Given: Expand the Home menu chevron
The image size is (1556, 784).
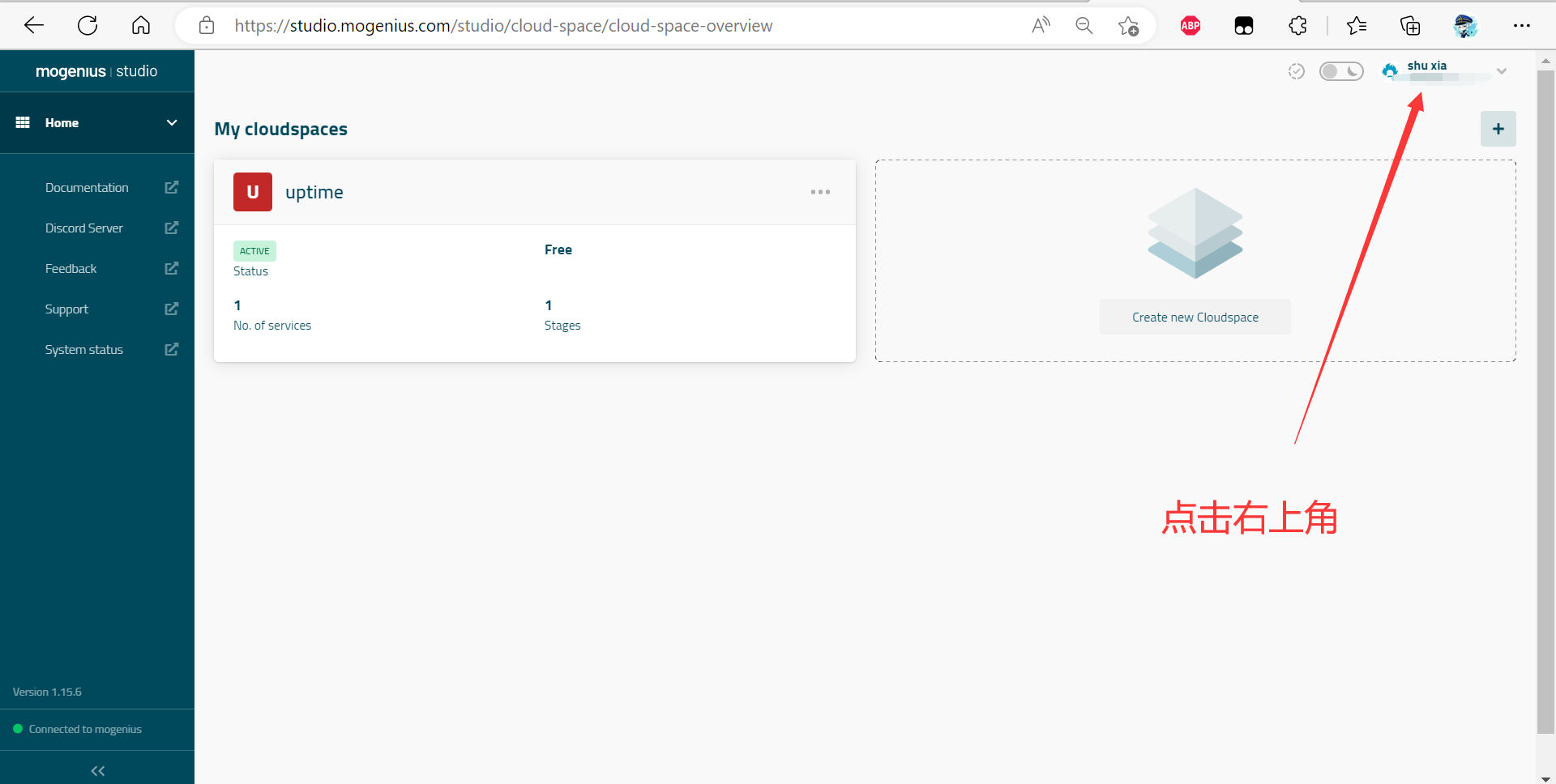Looking at the screenshot, I should click(x=172, y=122).
